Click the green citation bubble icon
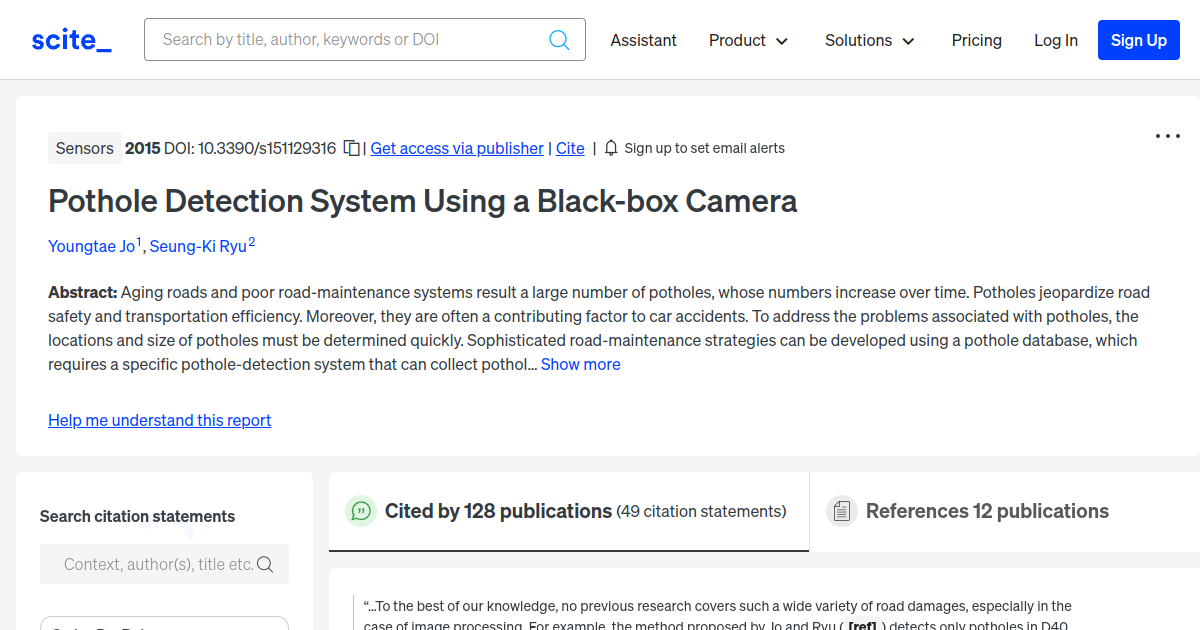The height and width of the screenshot is (630, 1200). (360, 511)
